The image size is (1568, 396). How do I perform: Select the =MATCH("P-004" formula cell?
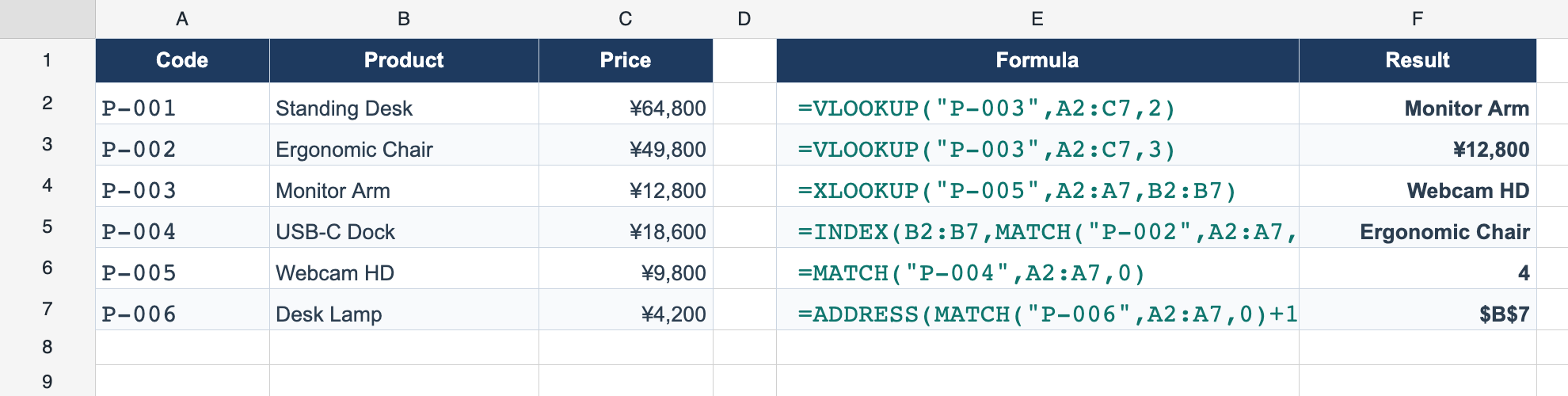tap(1037, 268)
